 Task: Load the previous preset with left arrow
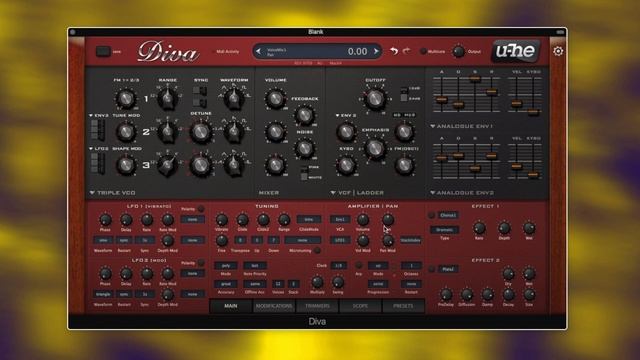[x=258, y=51]
